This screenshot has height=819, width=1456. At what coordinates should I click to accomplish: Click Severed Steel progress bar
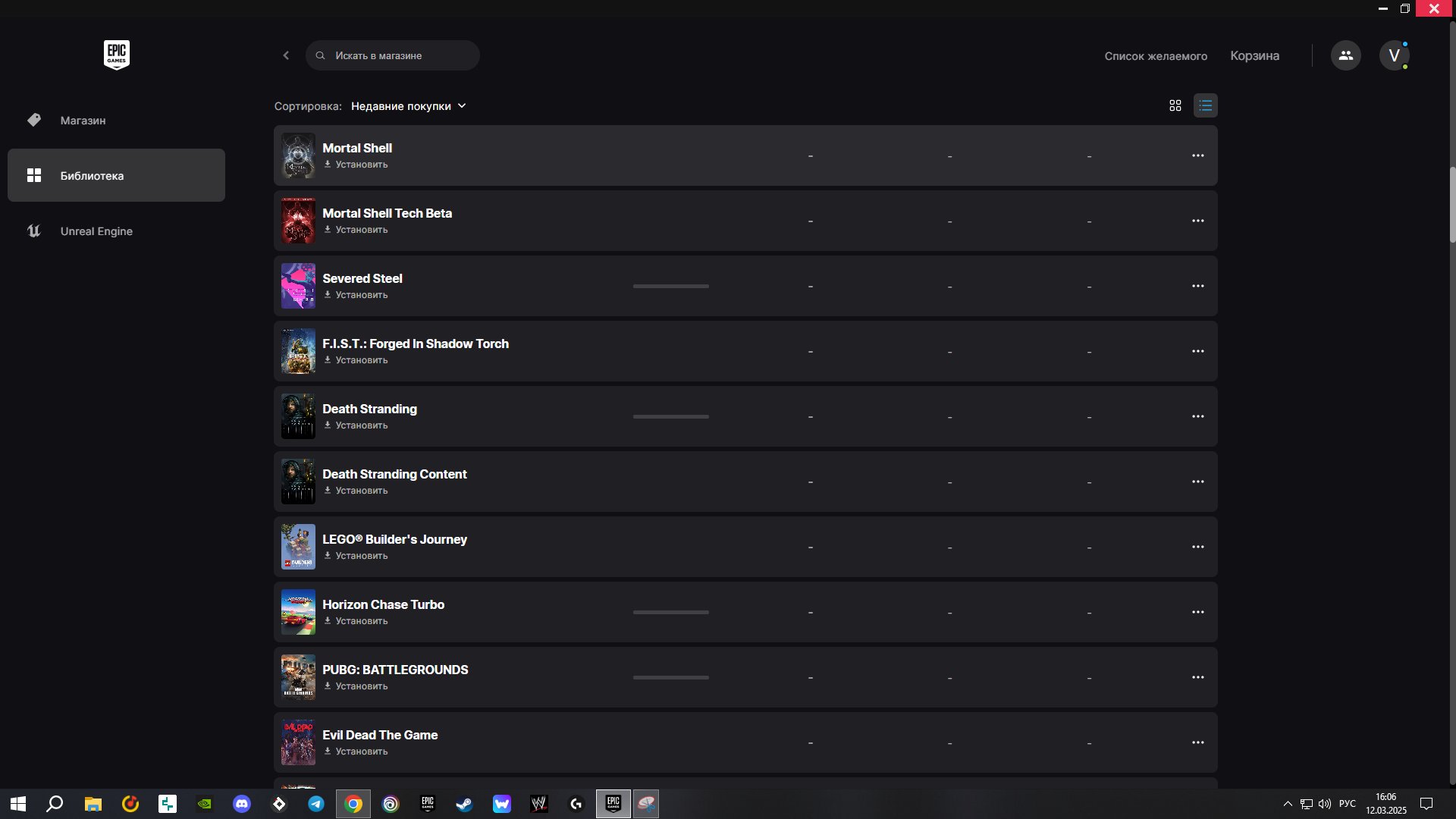[671, 286]
